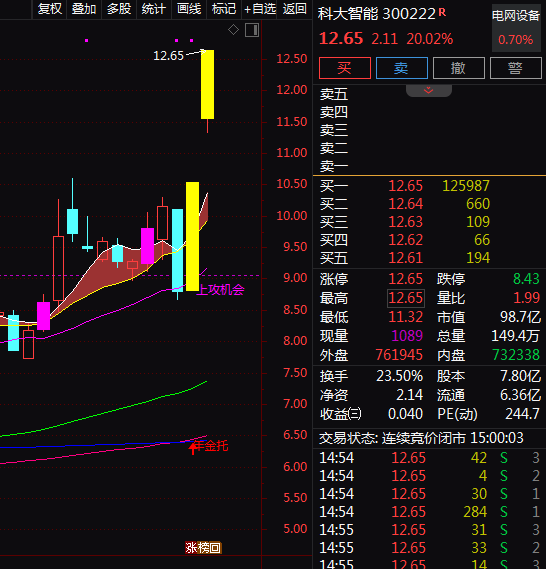Click the 总量 value 149.4万
The image size is (546, 569).
pos(515,336)
